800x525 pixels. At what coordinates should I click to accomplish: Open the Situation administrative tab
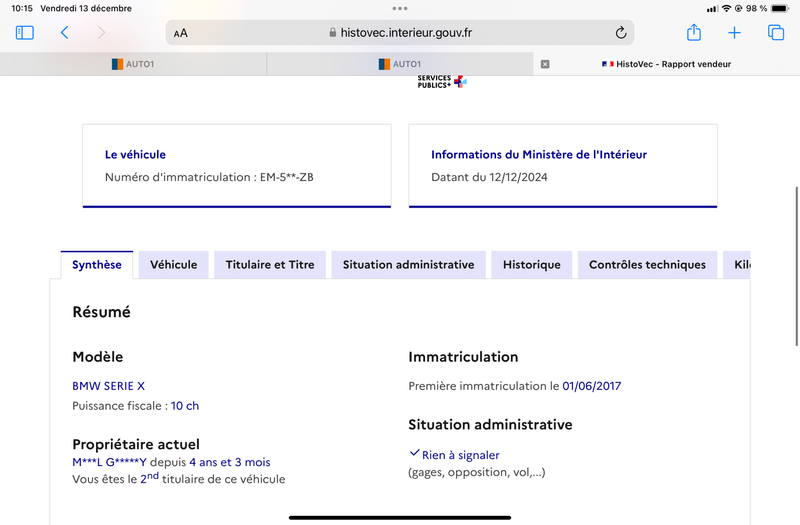(x=409, y=265)
